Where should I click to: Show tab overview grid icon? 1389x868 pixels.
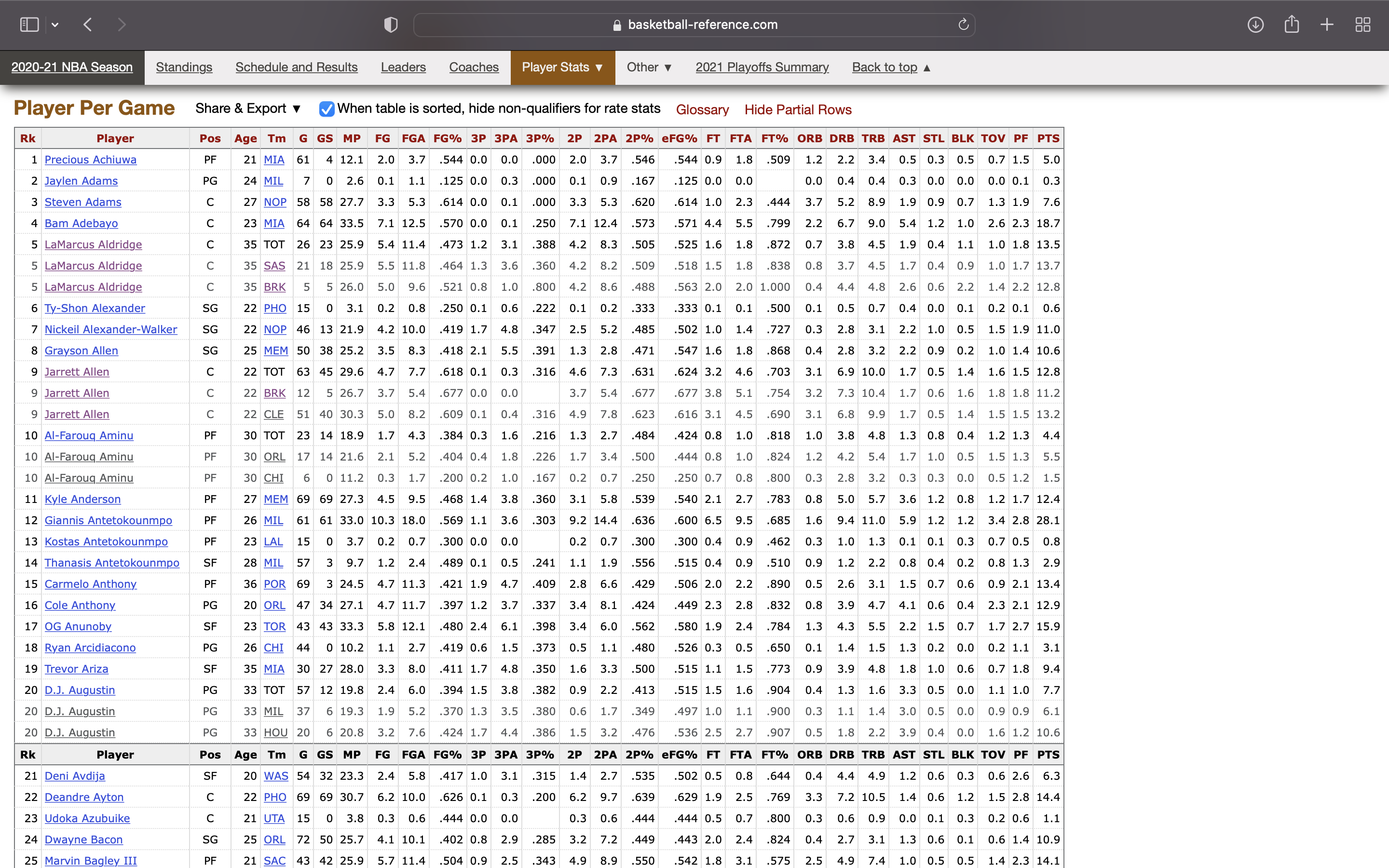point(1362,25)
